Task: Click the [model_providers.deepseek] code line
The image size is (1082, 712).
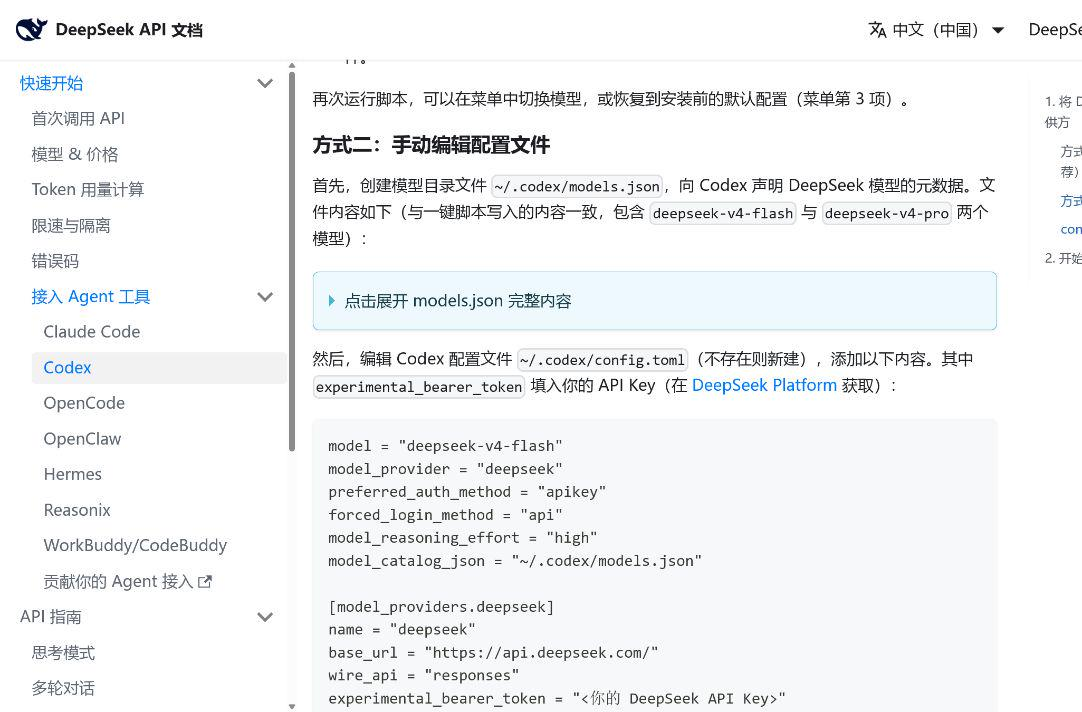Action: (x=441, y=607)
